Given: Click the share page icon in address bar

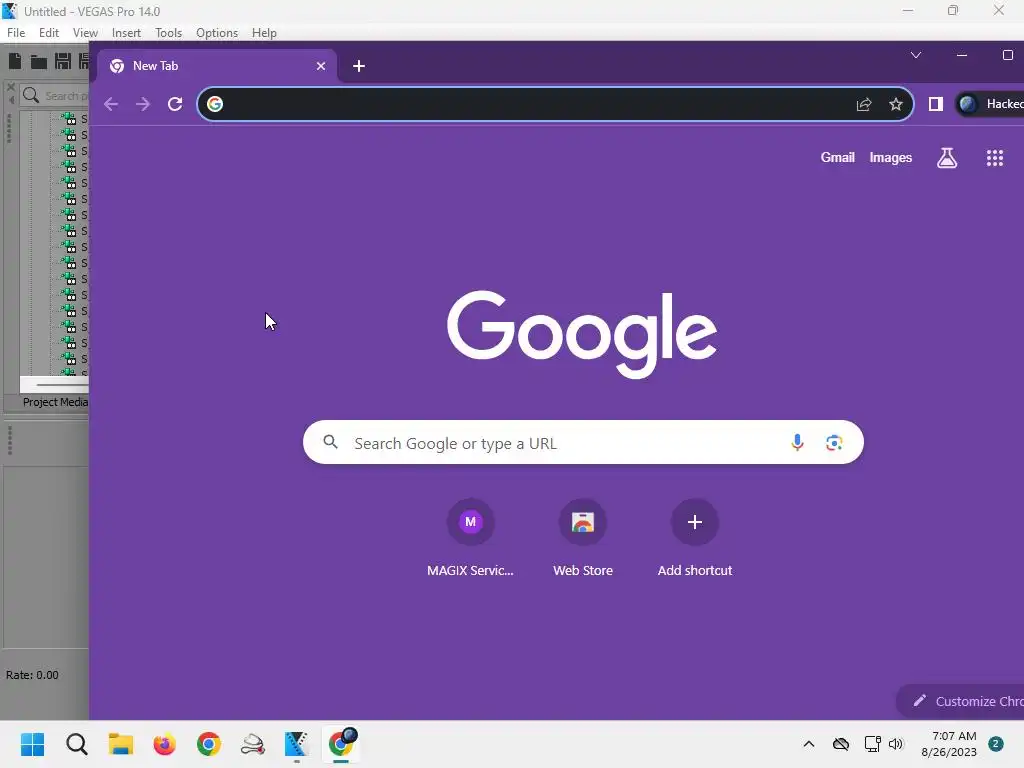Looking at the screenshot, I should point(864,104).
